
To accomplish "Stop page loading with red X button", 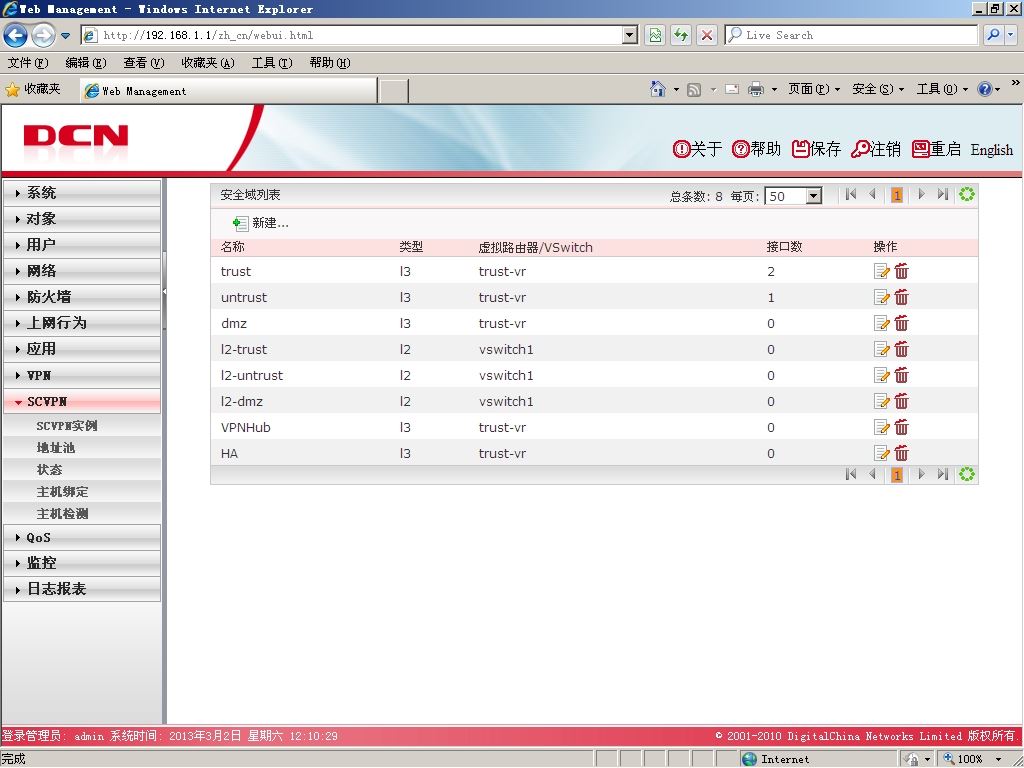I will tap(707, 35).
